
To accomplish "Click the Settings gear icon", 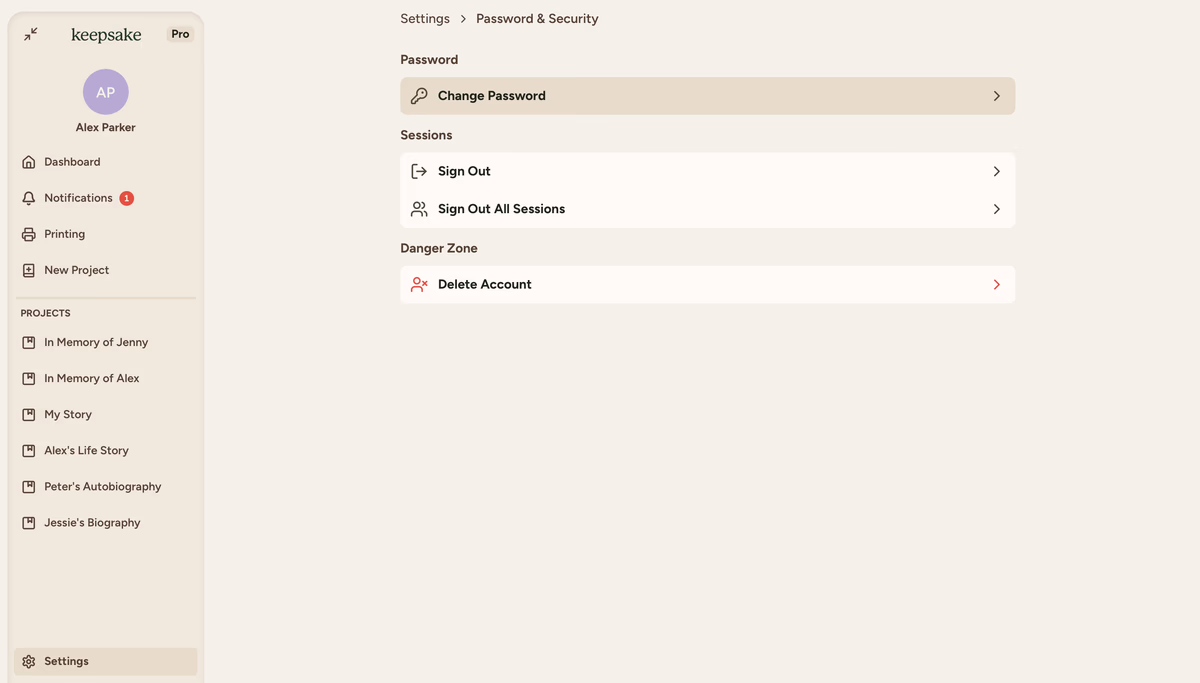I will 29,661.
